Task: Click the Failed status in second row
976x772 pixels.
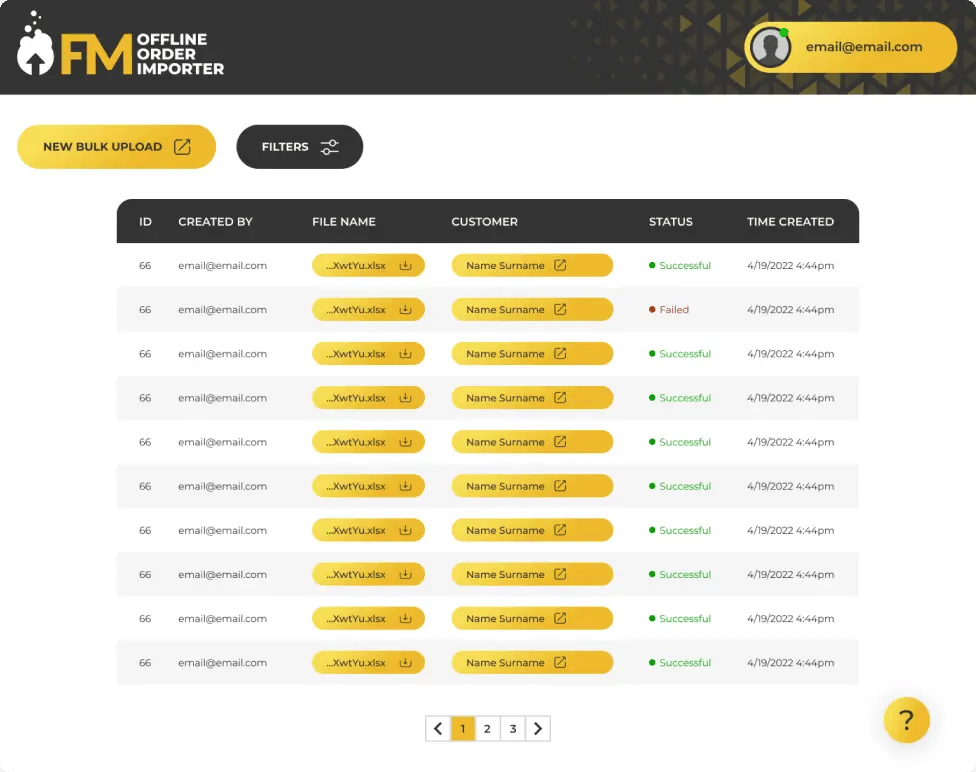Action: click(x=673, y=310)
